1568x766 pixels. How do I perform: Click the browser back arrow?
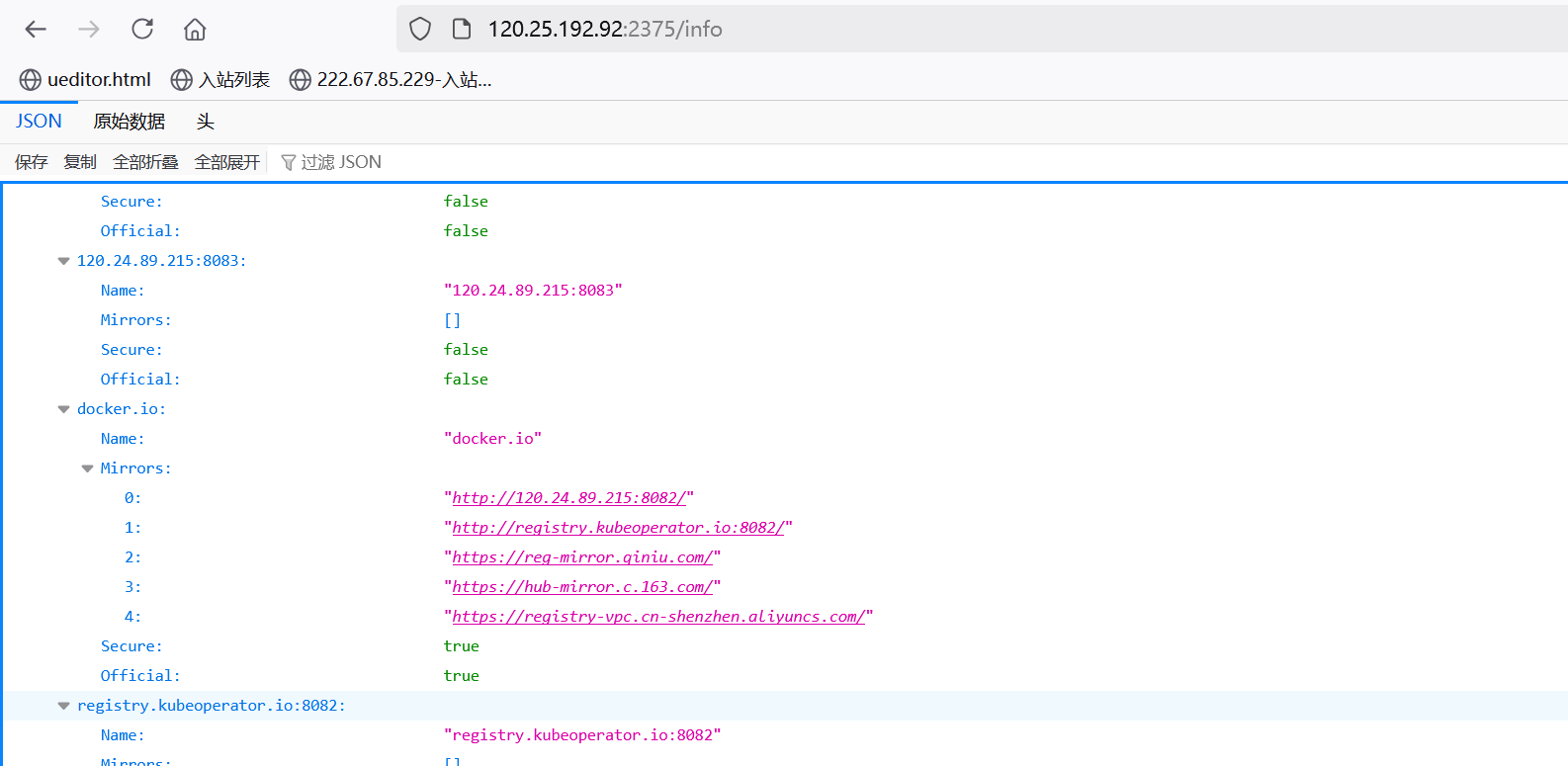point(37,30)
